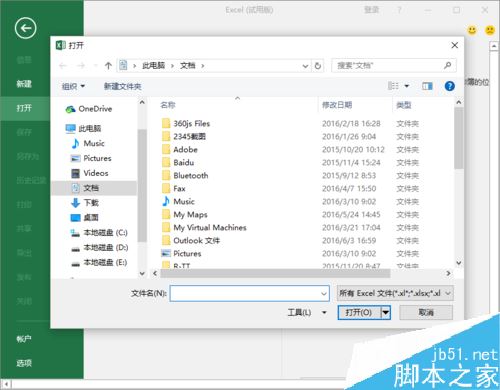Image resolution: width=500 pixels, height=390 pixels.
Task: Toggle the preview pane icon
Action: click(x=427, y=86)
